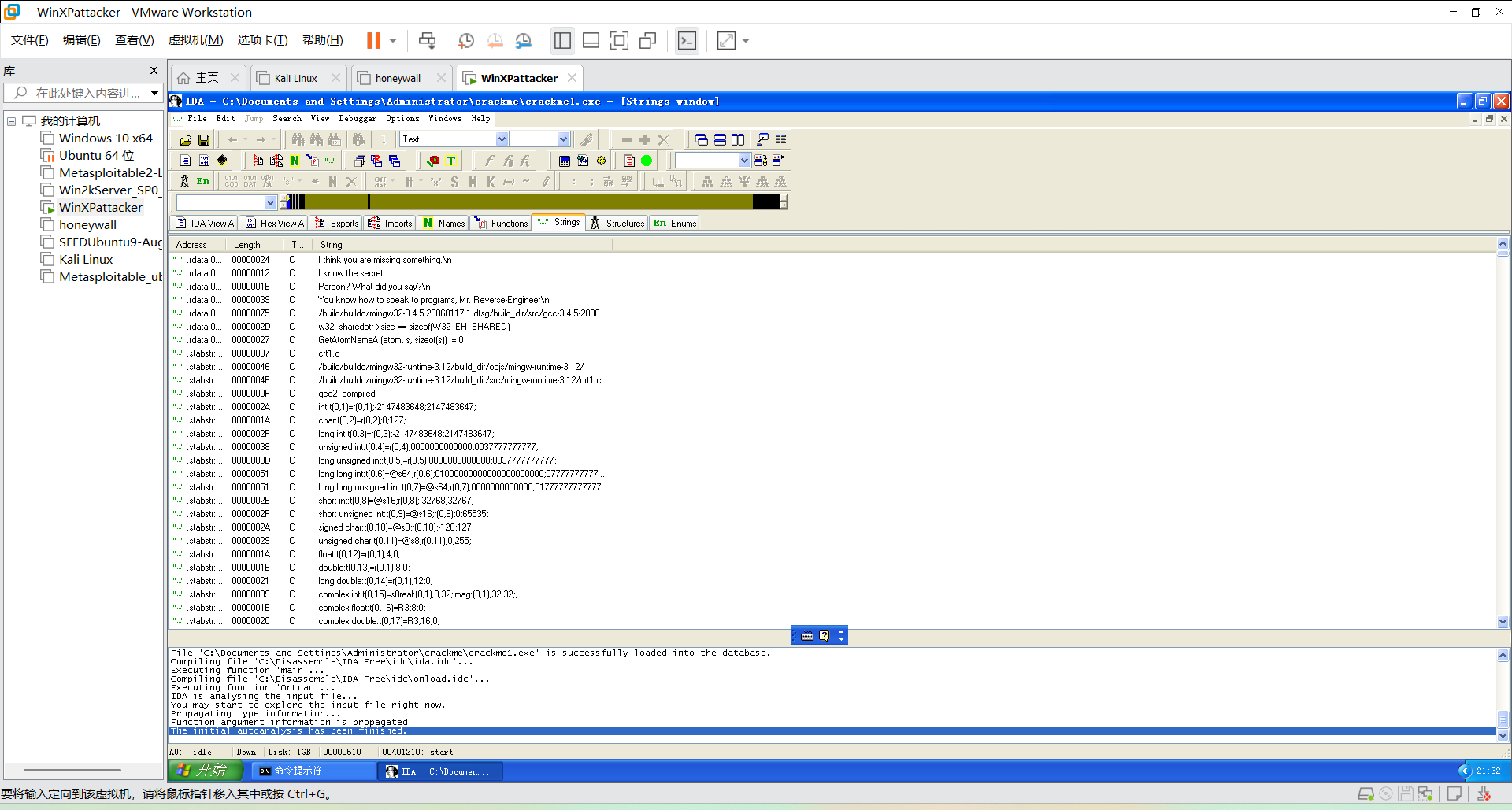Open the IDA Options menu
1512x810 pixels.
click(402, 119)
